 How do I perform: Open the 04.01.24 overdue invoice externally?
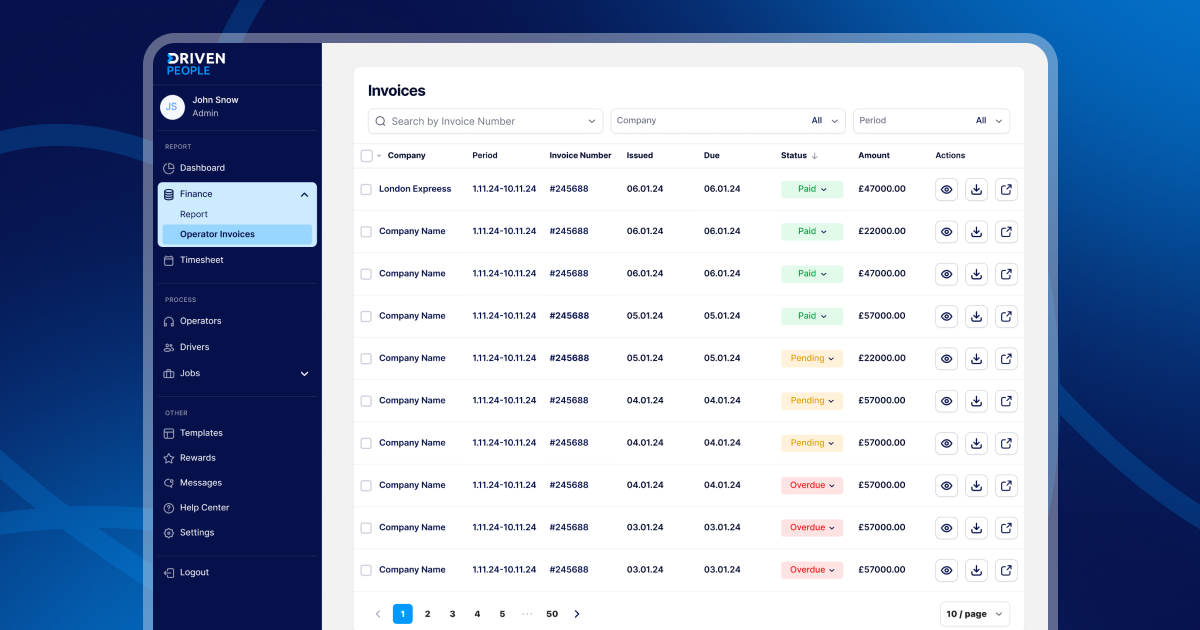[x=1006, y=485]
